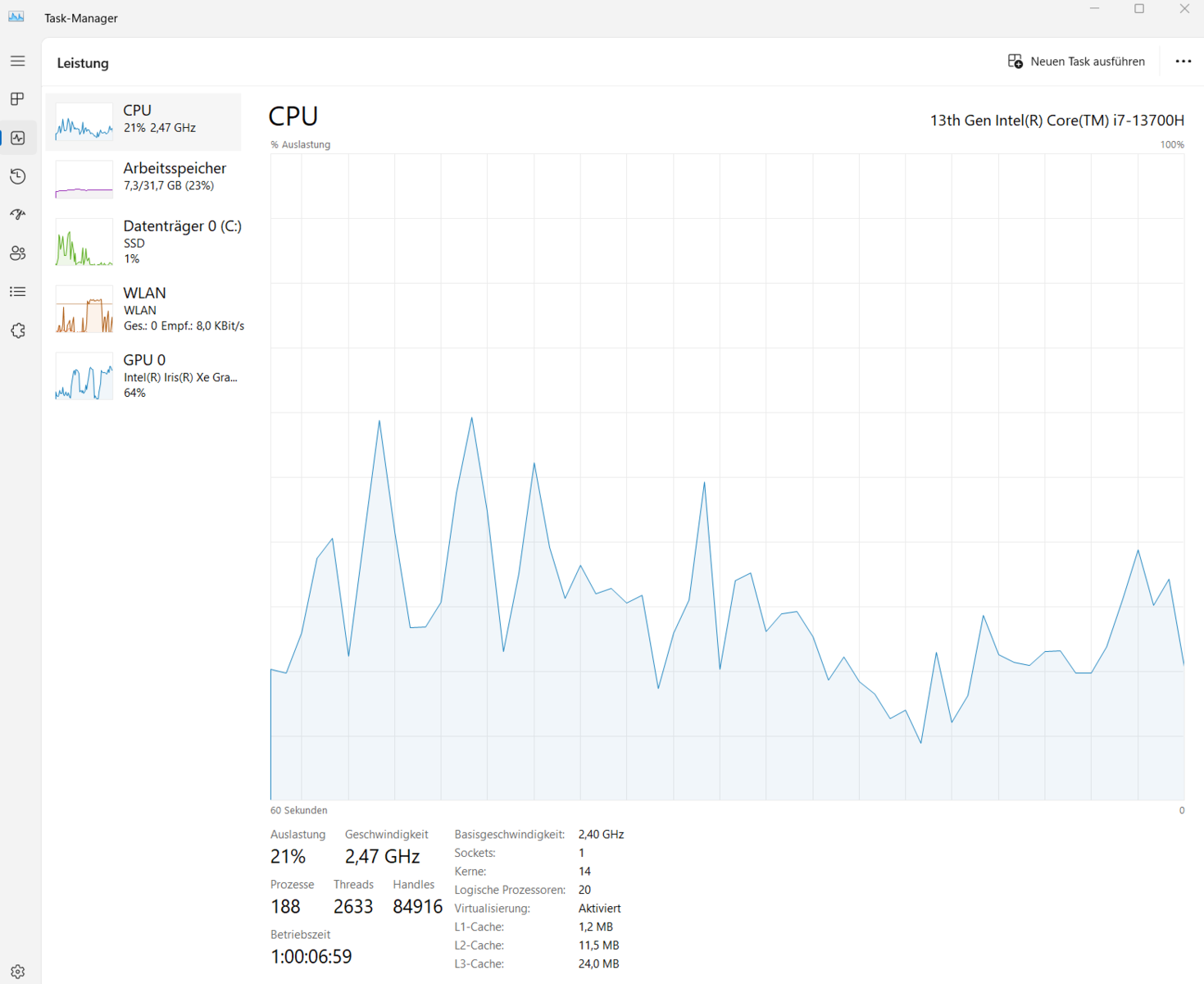Select the Arbeitsspeicher resource entry

(143, 179)
